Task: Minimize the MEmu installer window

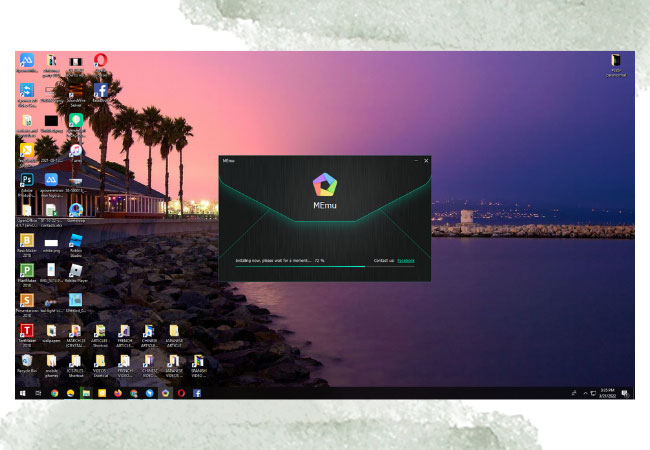Action: pos(415,160)
